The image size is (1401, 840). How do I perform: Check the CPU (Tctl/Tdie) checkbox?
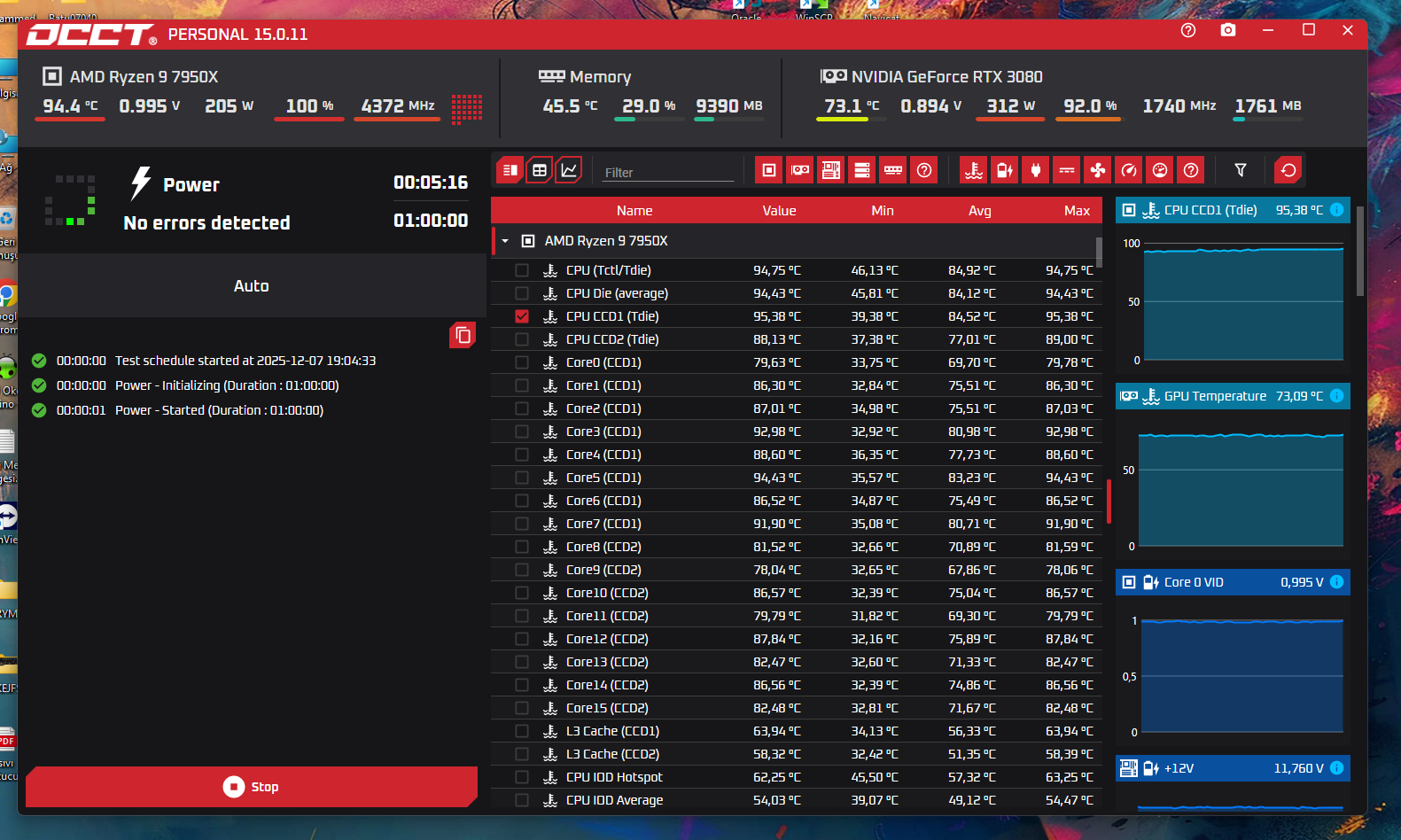tap(522, 270)
